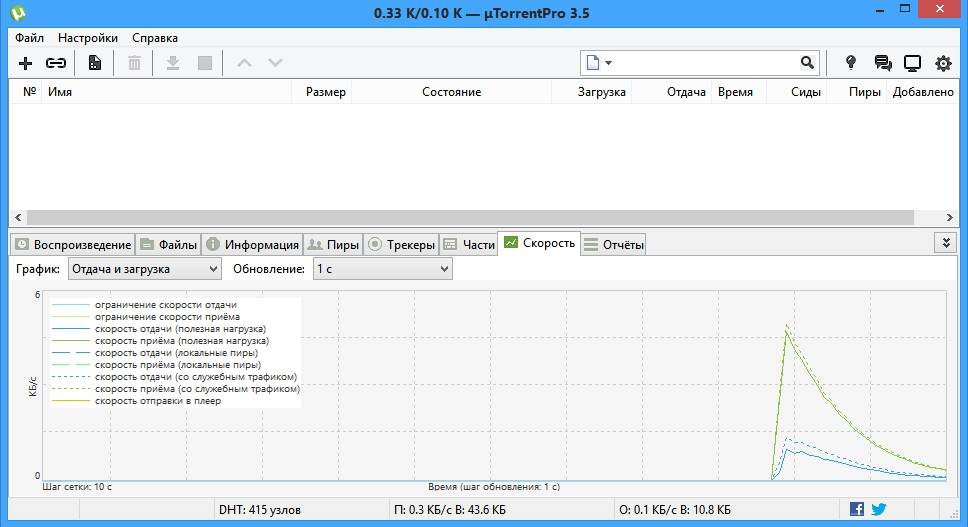Open the График dropdown 'Отдача и загрузка'
The width and height of the screenshot is (968, 527).
click(x=144, y=269)
